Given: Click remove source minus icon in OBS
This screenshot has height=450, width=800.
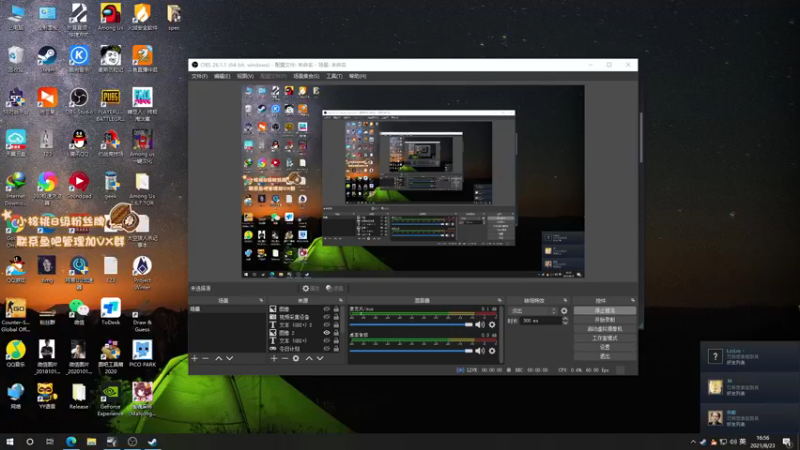Looking at the screenshot, I should point(285,358).
